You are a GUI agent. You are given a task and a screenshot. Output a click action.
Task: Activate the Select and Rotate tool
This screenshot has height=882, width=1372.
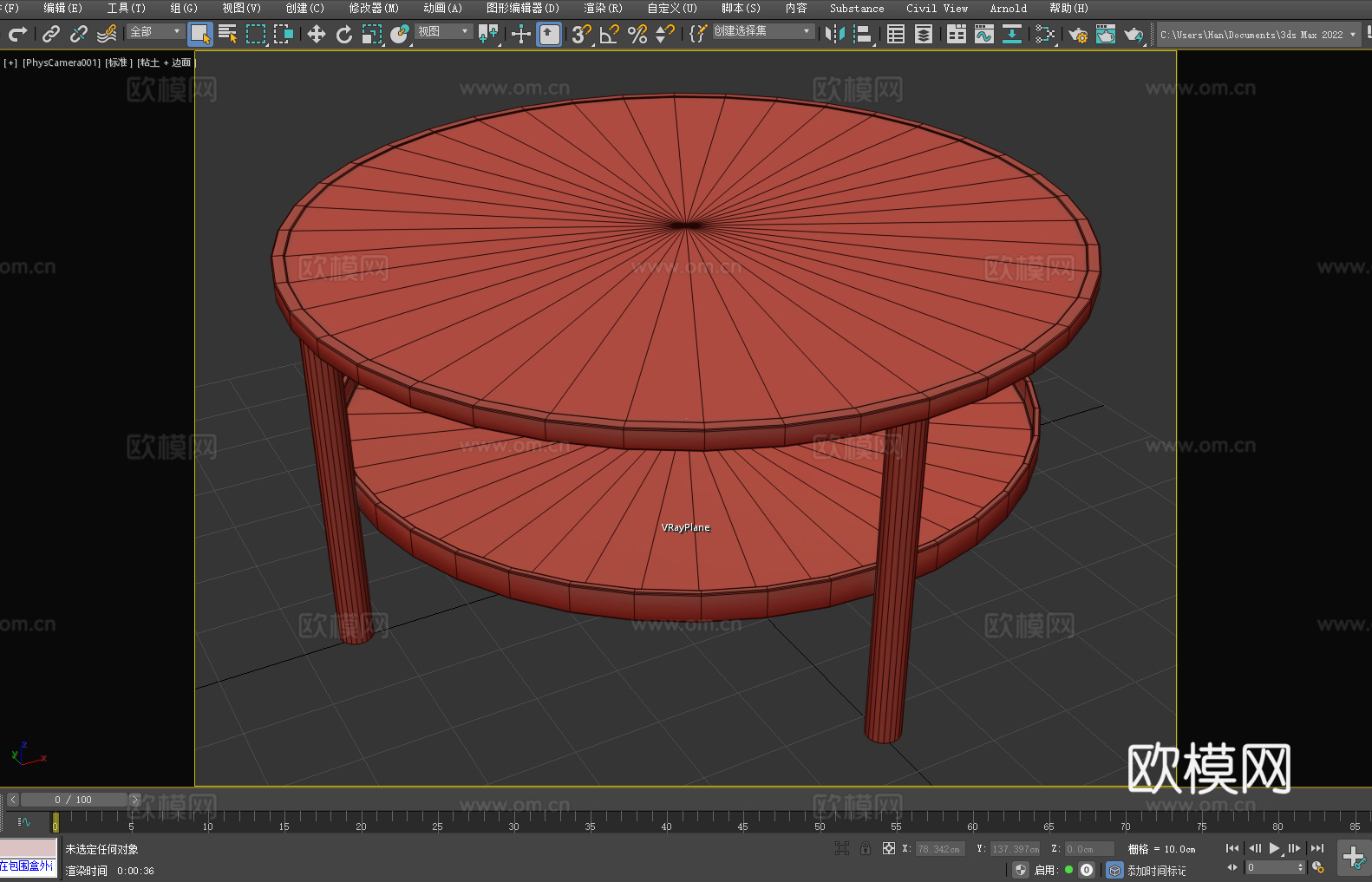click(x=344, y=34)
